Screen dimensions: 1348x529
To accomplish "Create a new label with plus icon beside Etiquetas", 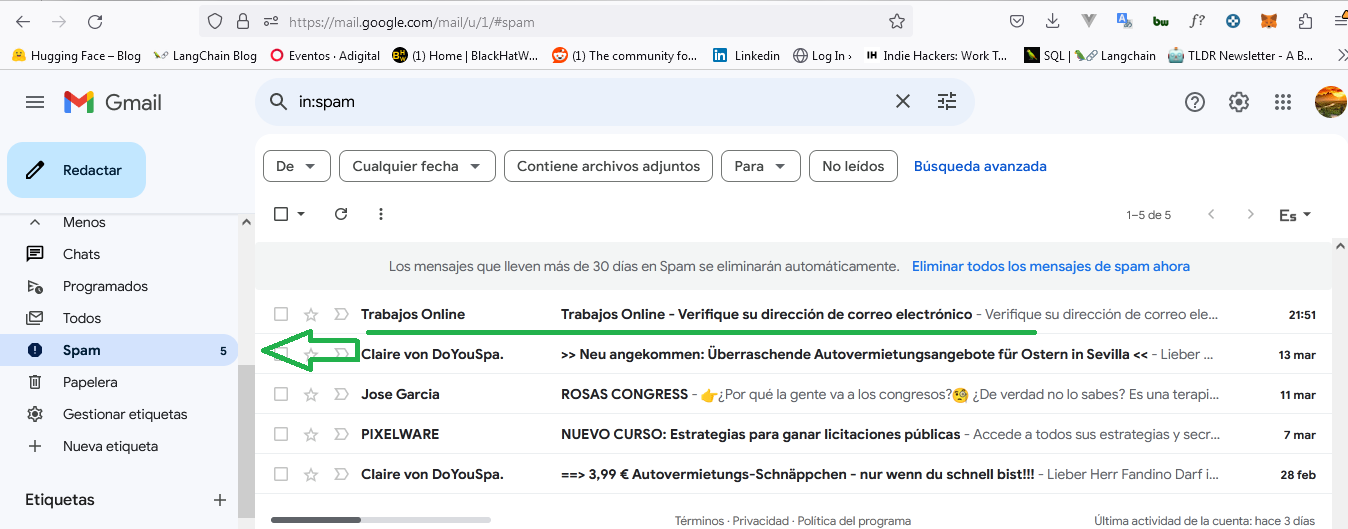I will pos(220,499).
